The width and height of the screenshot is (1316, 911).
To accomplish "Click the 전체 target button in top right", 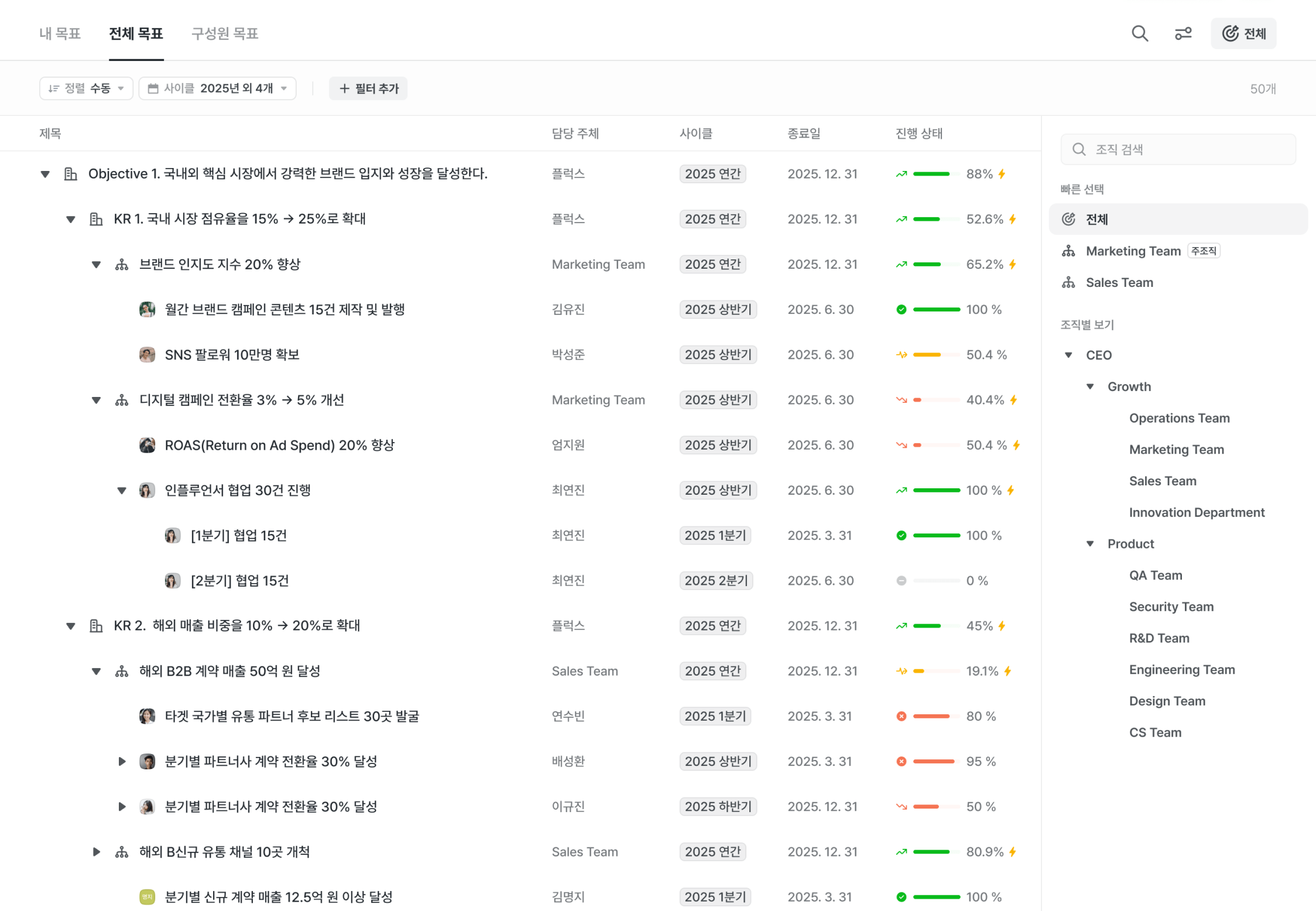I will coord(1243,33).
